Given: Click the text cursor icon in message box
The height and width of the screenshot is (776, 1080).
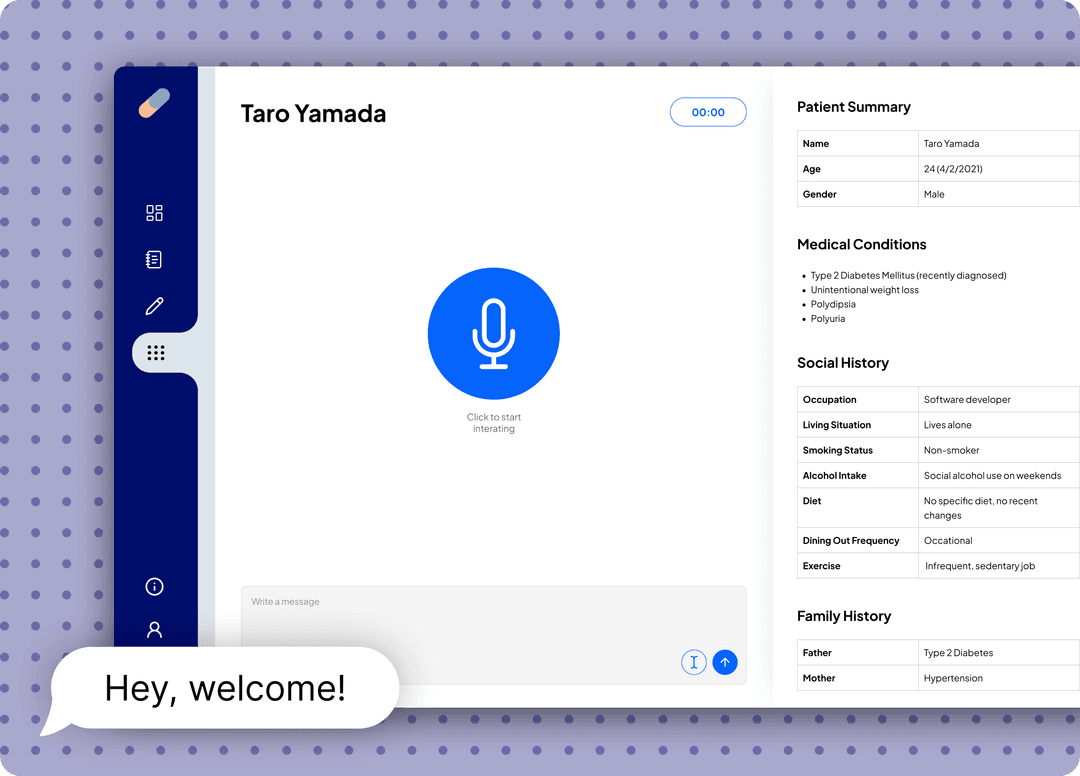Looking at the screenshot, I should (694, 662).
